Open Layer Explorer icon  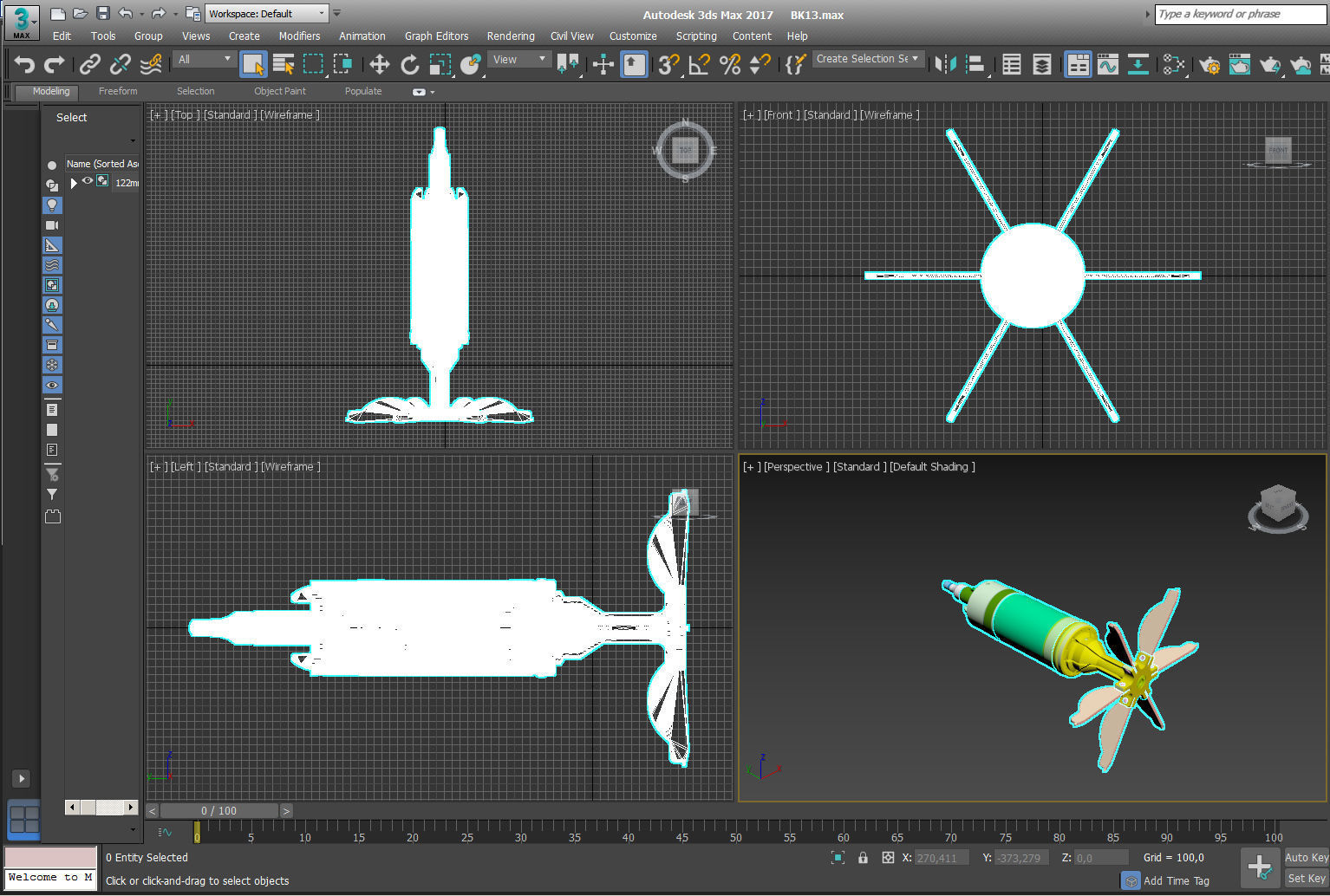1042,64
